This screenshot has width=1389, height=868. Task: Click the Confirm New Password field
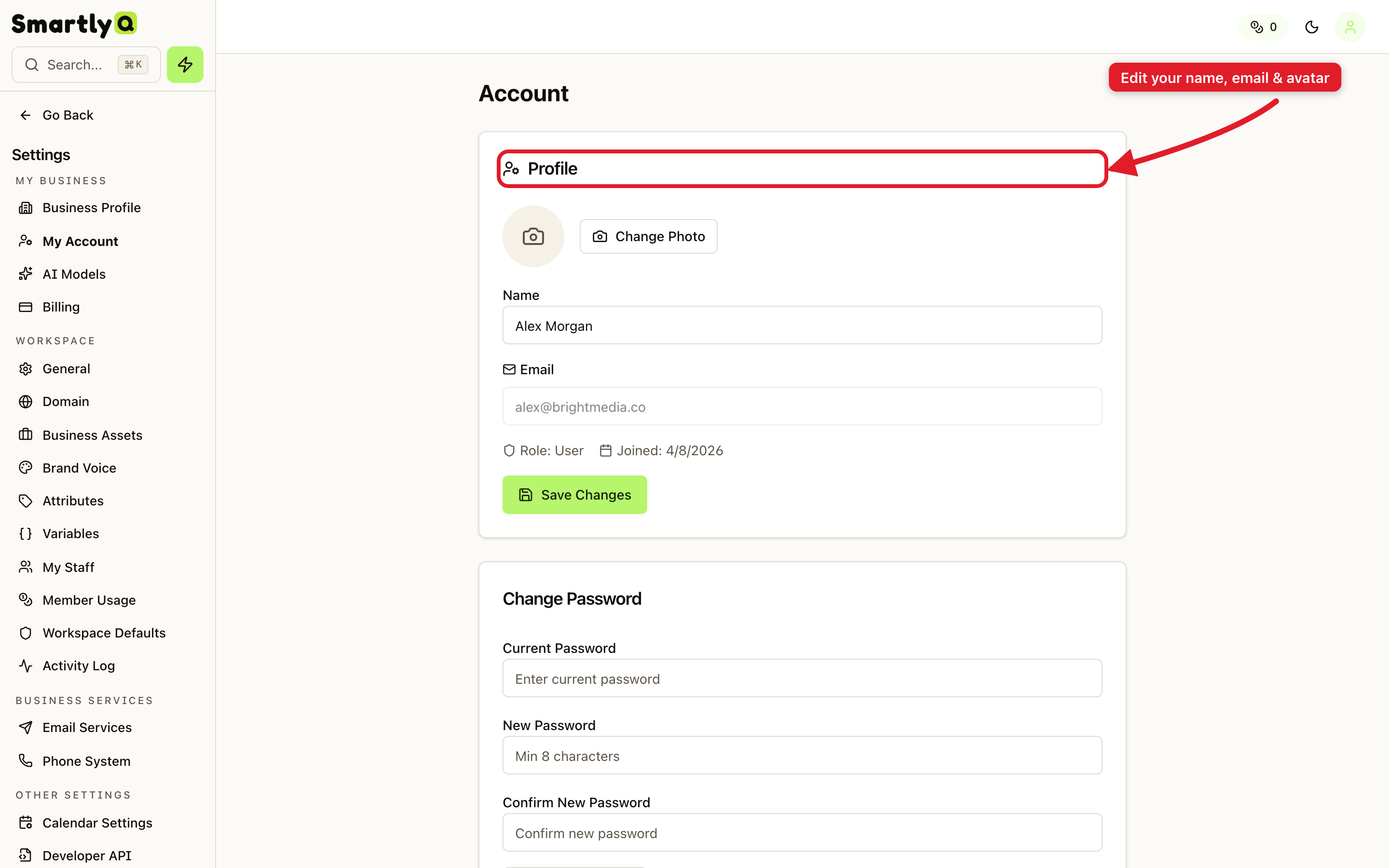pyautogui.click(x=802, y=832)
